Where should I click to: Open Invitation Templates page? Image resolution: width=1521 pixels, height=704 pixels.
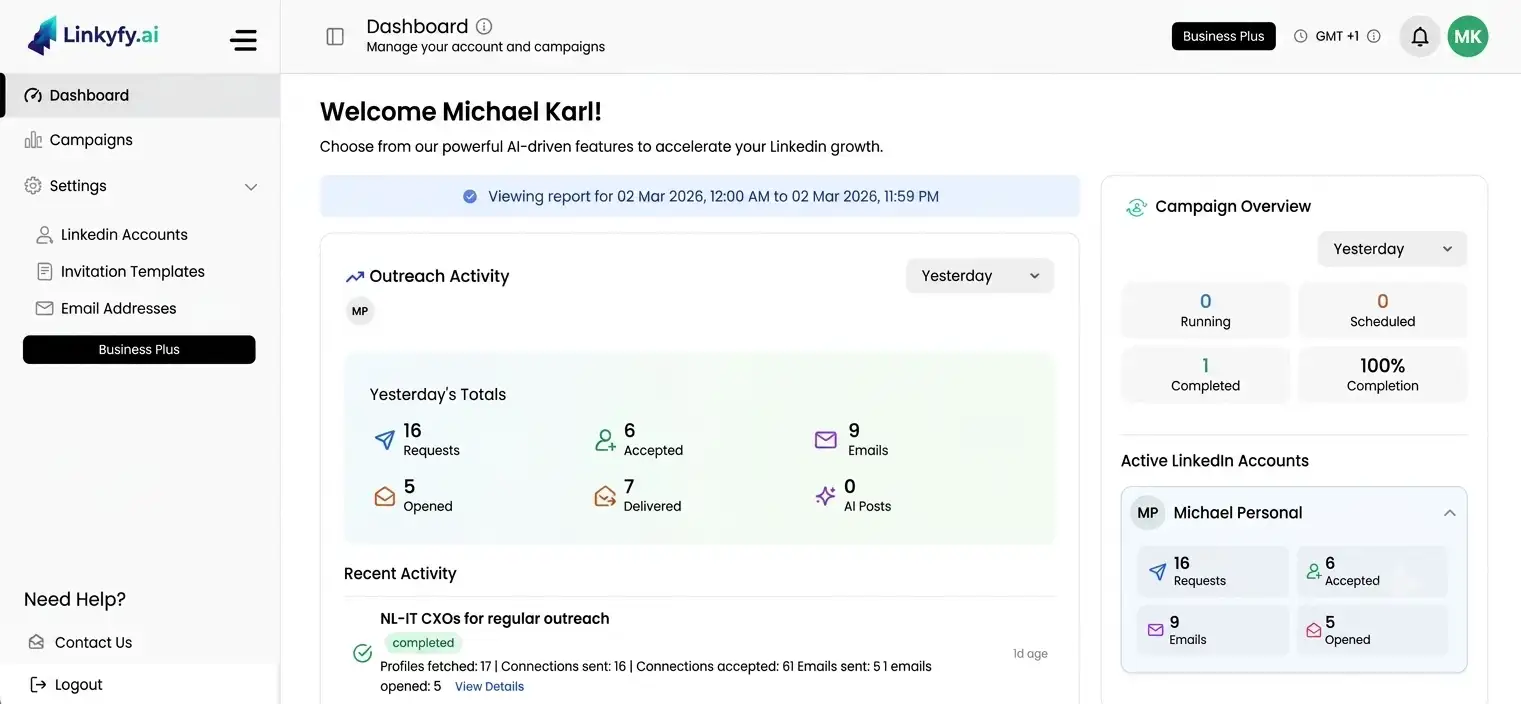coord(132,272)
